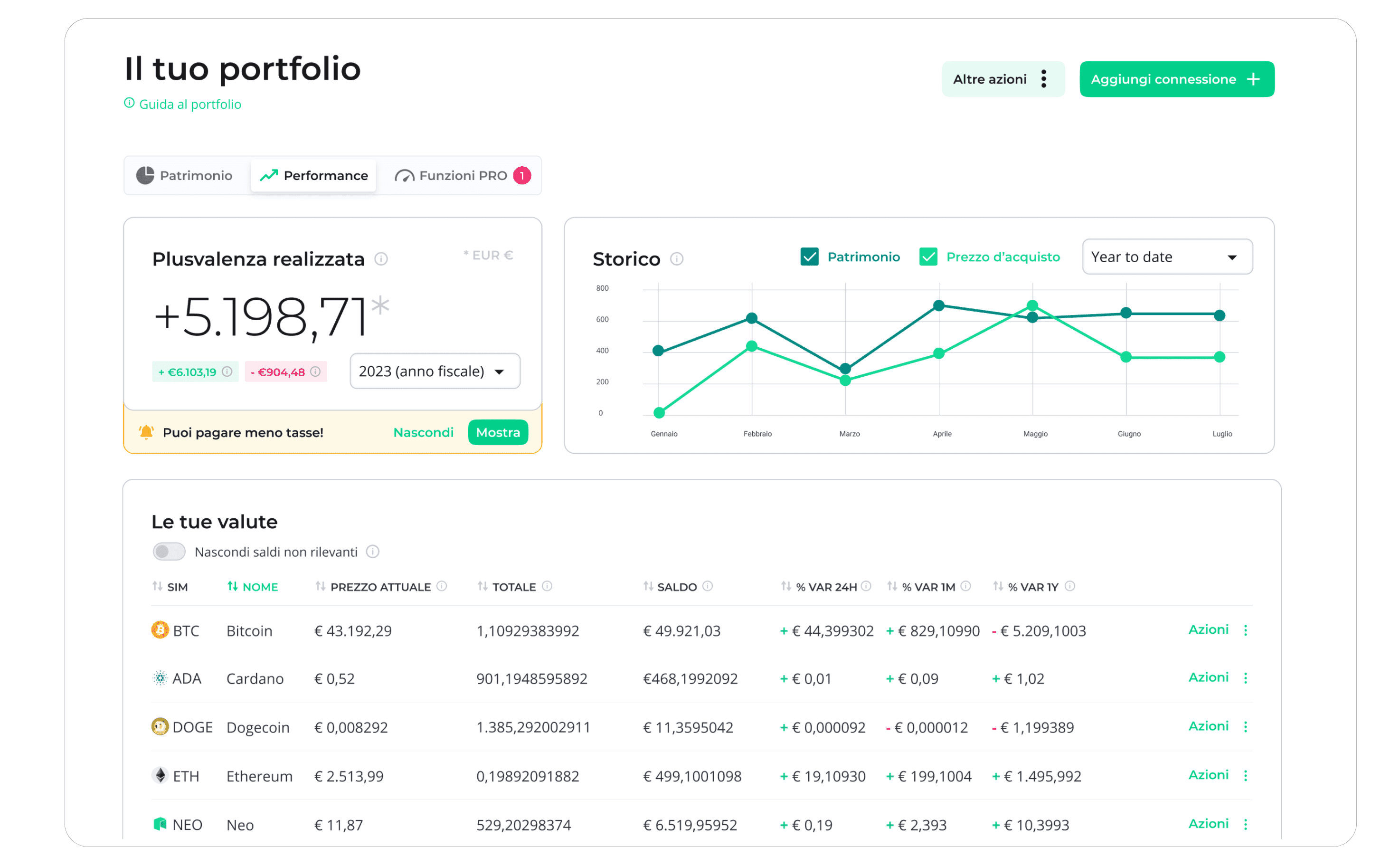
Task: Click the Aggiungi connessione button
Action: point(1176,79)
